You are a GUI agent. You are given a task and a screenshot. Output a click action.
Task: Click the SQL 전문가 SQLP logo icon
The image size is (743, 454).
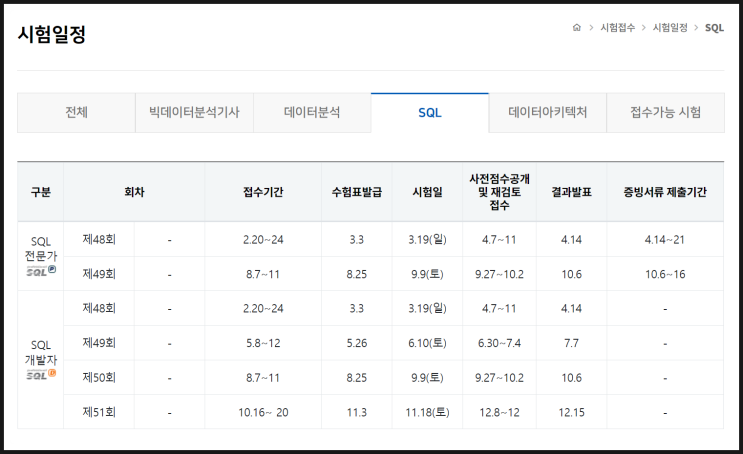pos(41,271)
